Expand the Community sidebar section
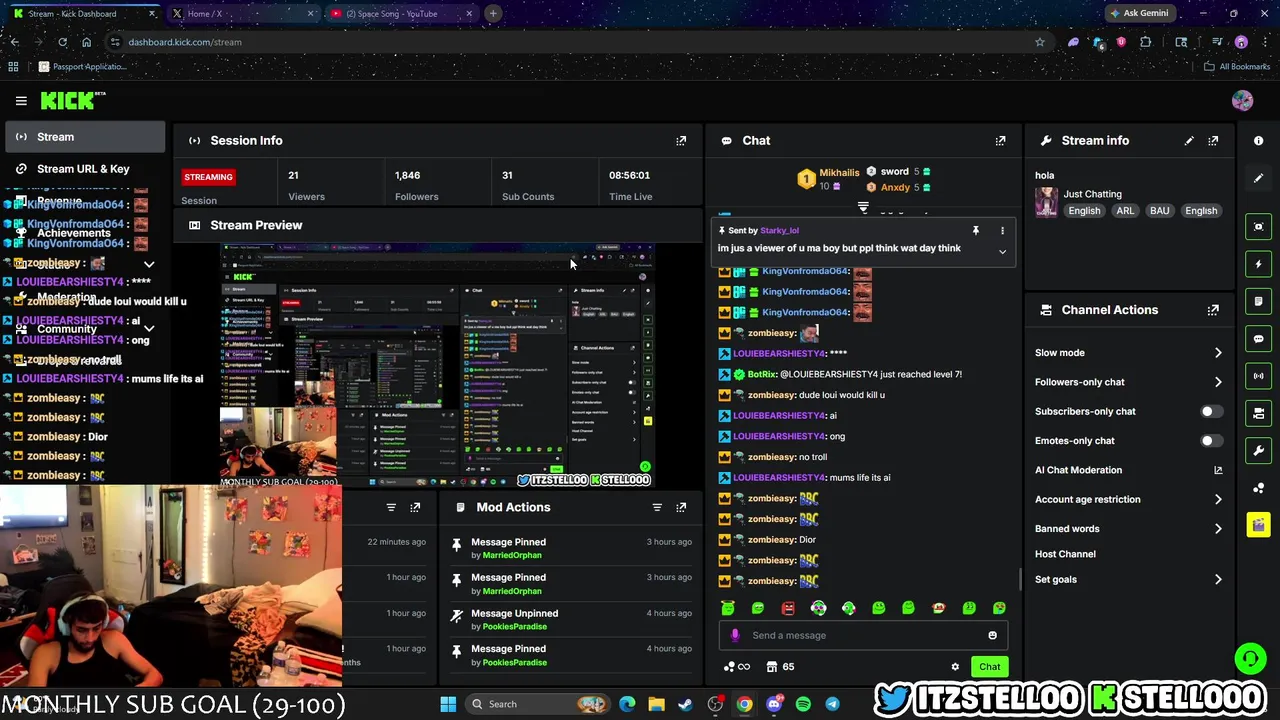This screenshot has height=720, width=1280. click(149, 329)
